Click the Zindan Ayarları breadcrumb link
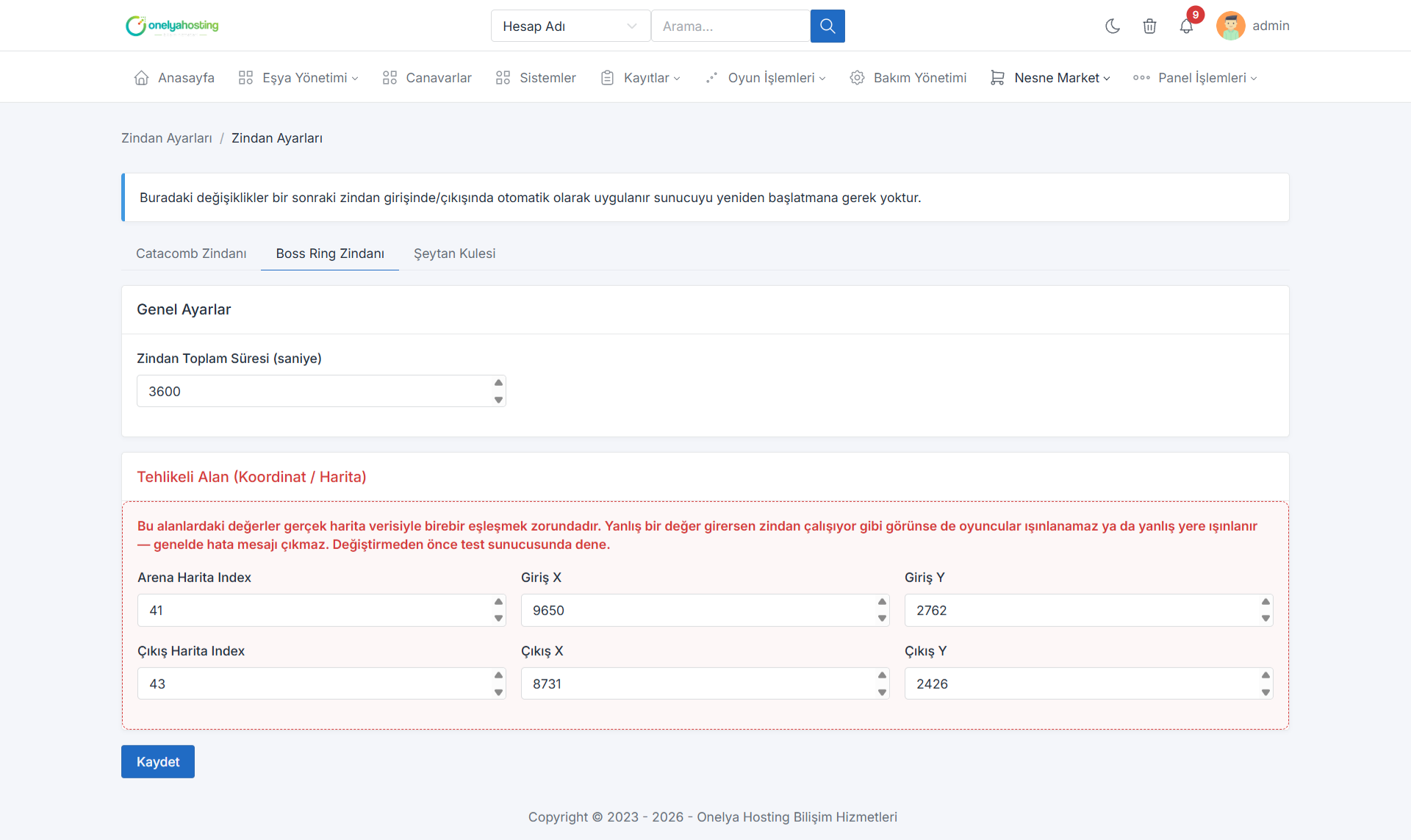This screenshot has width=1411, height=840. point(167,138)
